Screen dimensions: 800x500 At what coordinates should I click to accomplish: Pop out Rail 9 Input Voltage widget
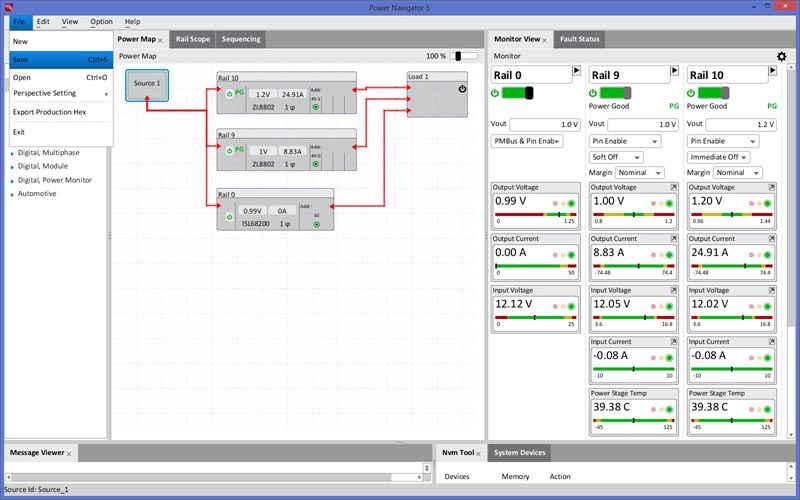point(674,290)
